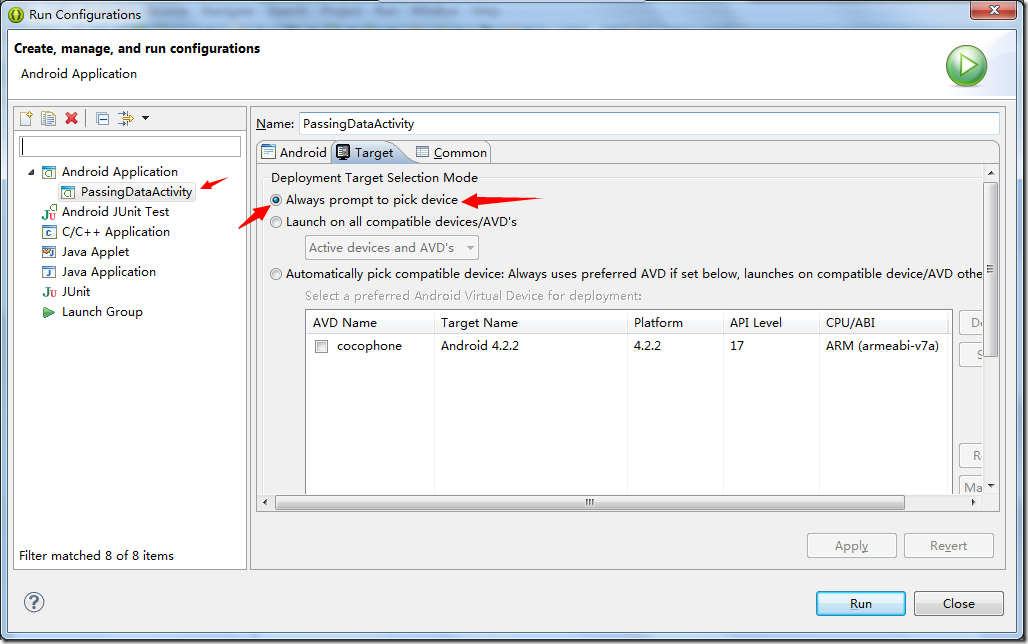Enable Automatically pick compatible device option
This screenshot has height=644, width=1028.
tap(276, 274)
